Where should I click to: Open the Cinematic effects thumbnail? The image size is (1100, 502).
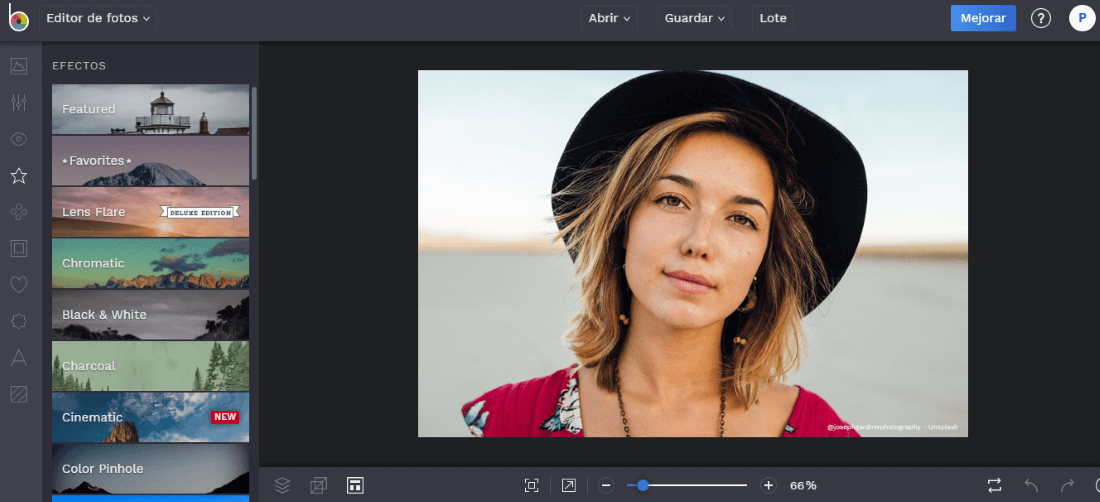pos(150,417)
